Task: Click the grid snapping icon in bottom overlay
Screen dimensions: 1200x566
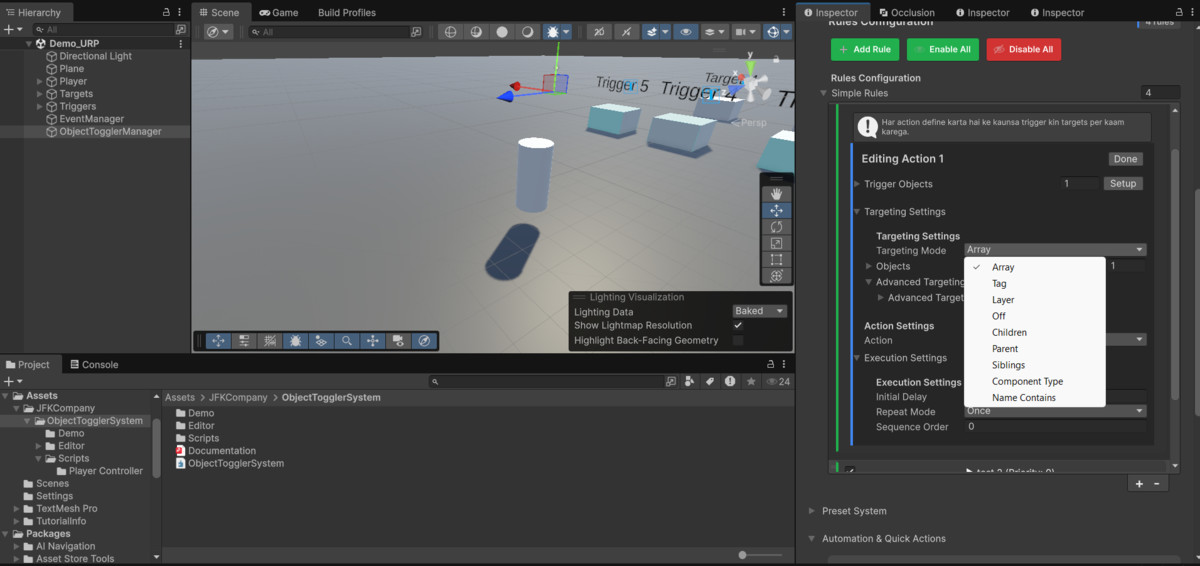Action: (x=269, y=341)
